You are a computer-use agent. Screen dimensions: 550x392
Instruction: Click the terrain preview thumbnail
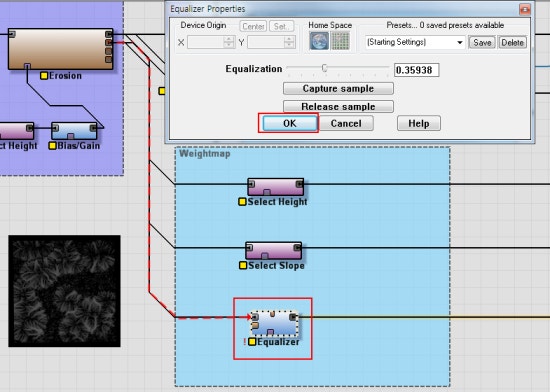point(65,291)
